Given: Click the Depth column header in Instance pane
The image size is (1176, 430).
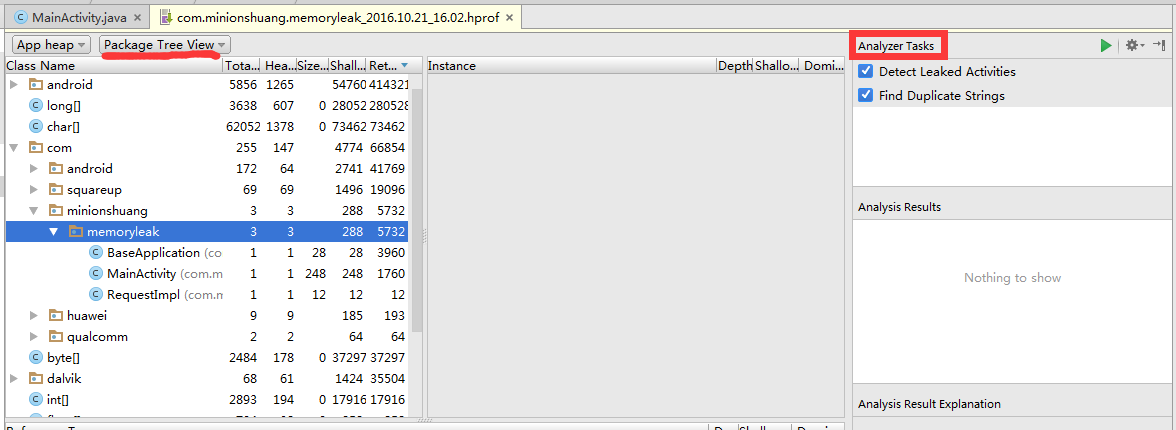Looking at the screenshot, I should (735, 65).
